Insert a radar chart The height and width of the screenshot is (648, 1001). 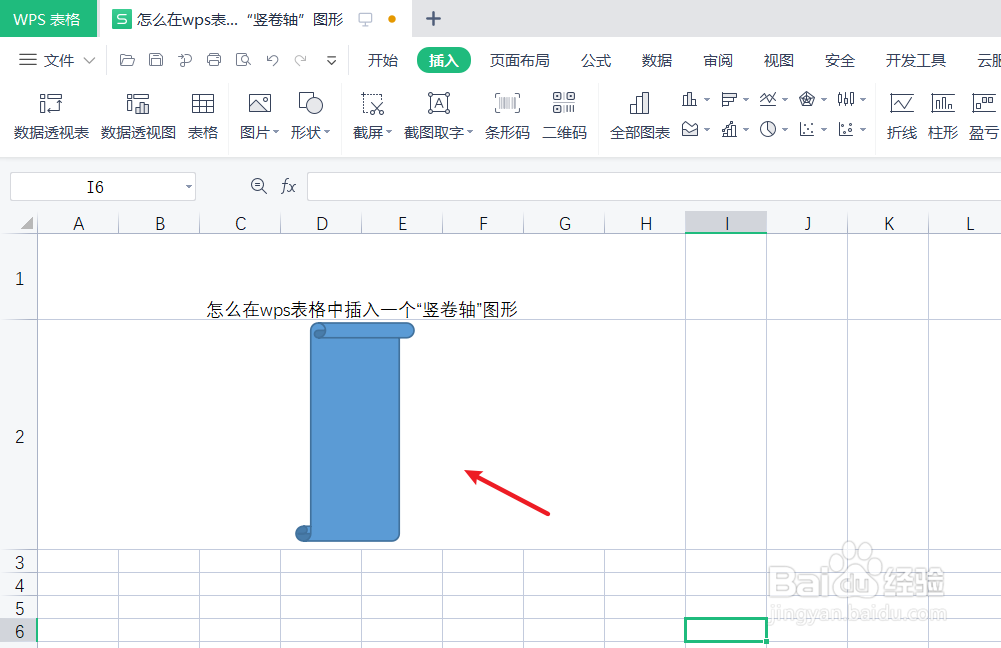click(x=806, y=99)
